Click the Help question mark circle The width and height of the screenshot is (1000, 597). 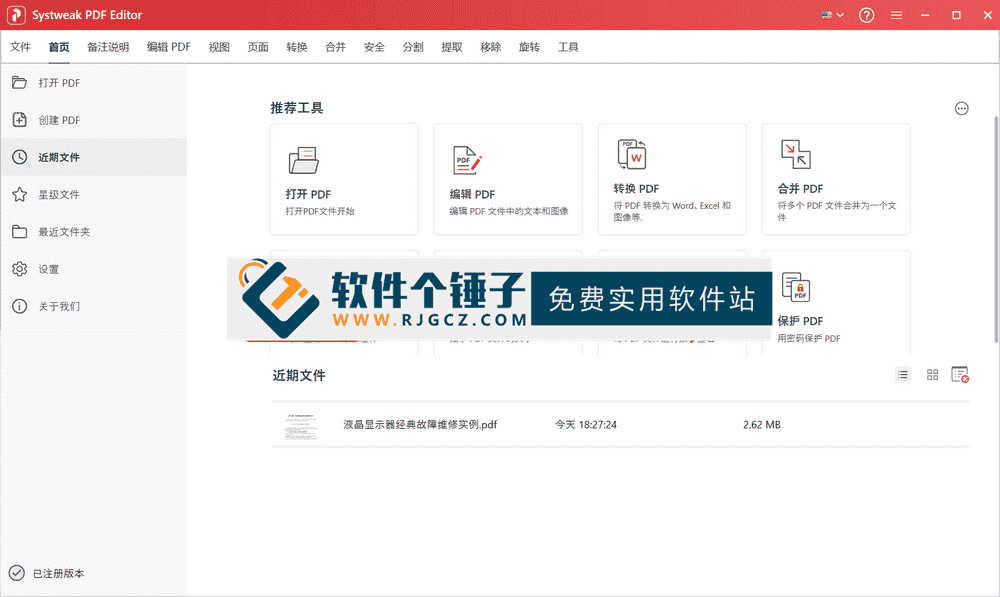pyautogui.click(x=865, y=15)
